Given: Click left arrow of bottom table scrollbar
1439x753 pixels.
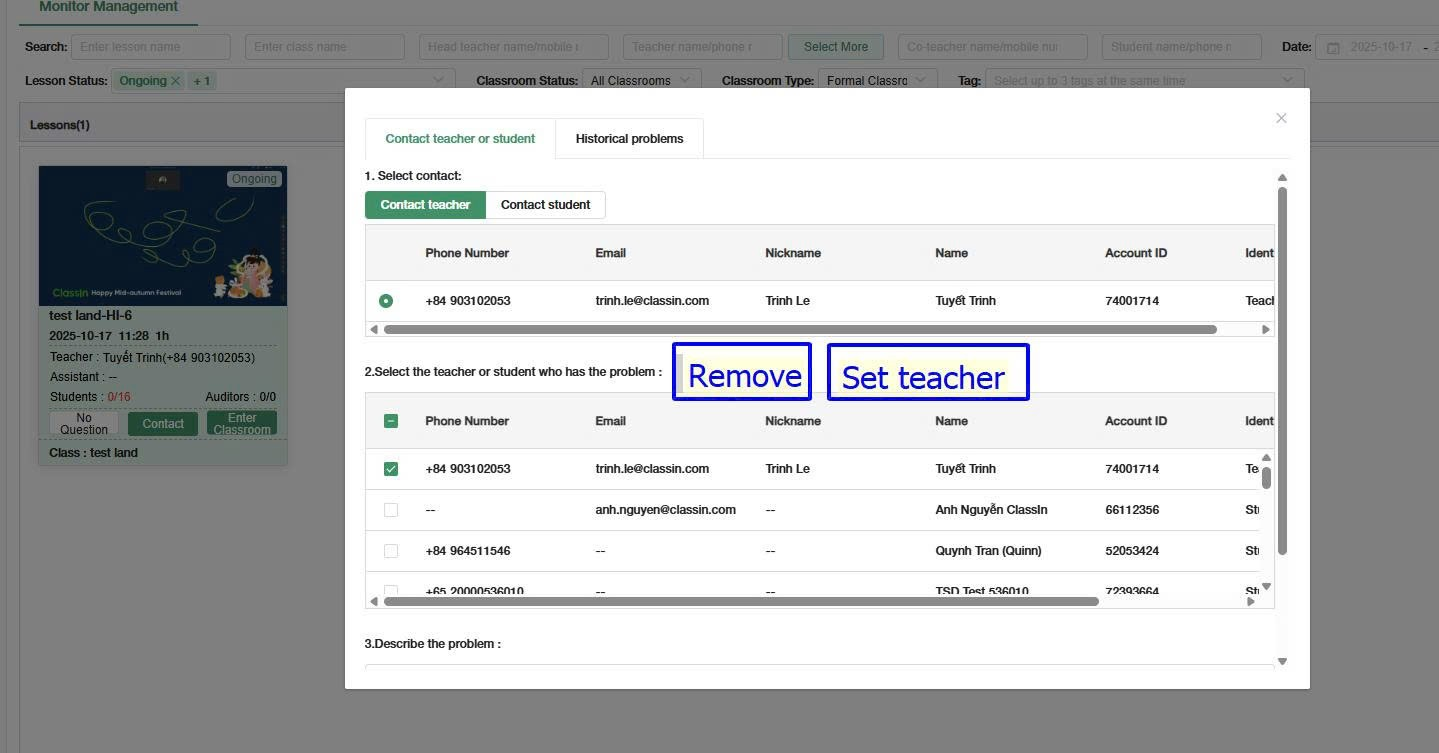Looking at the screenshot, I should 374,601.
